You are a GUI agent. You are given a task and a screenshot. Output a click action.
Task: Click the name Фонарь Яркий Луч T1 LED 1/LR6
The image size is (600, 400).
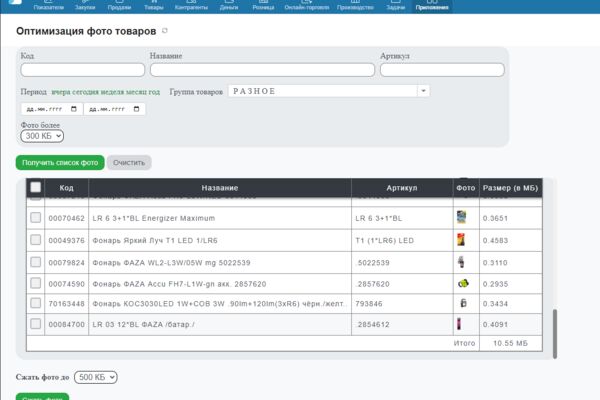point(155,240)
